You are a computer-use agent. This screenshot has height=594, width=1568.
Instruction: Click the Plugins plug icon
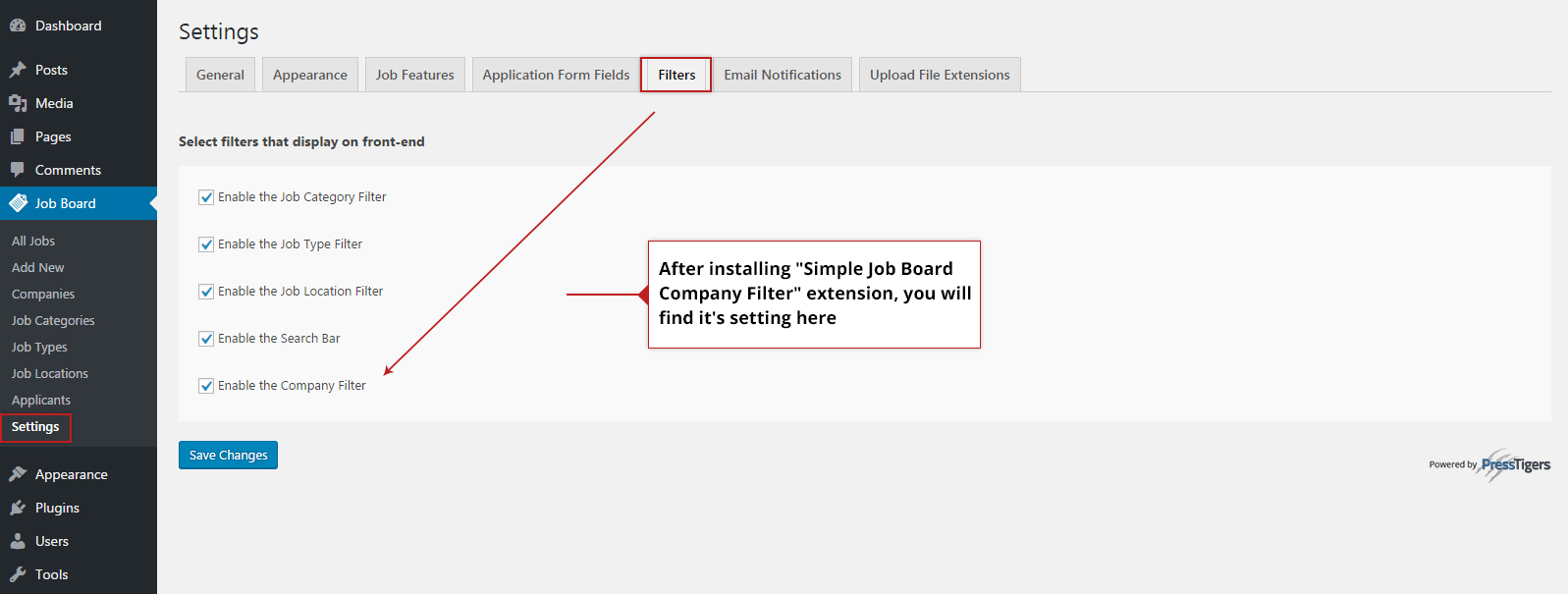pyautogui.click(x=18, y=508)
